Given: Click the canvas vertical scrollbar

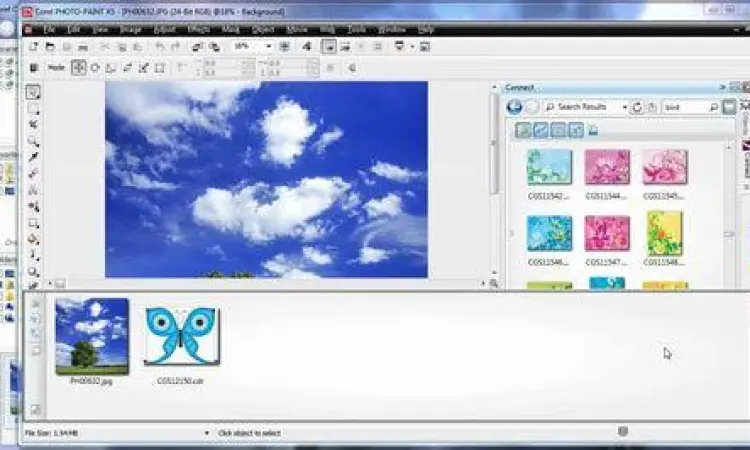Looking at the screenshot, I should (494, 143).
